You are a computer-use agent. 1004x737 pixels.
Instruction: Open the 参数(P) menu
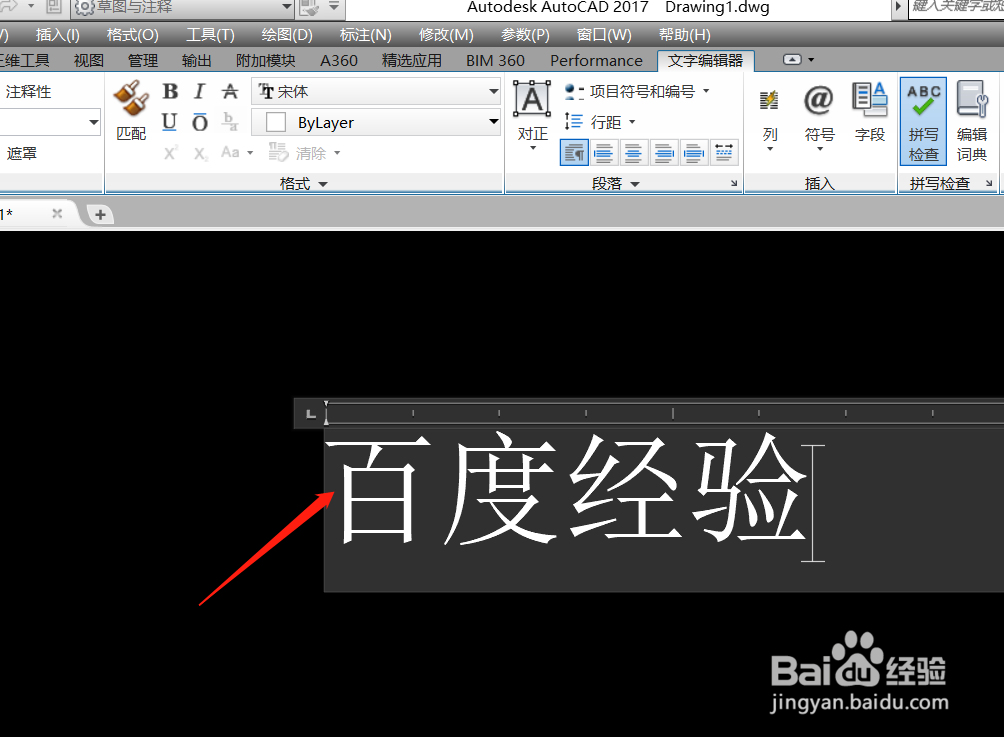(525, 35)
